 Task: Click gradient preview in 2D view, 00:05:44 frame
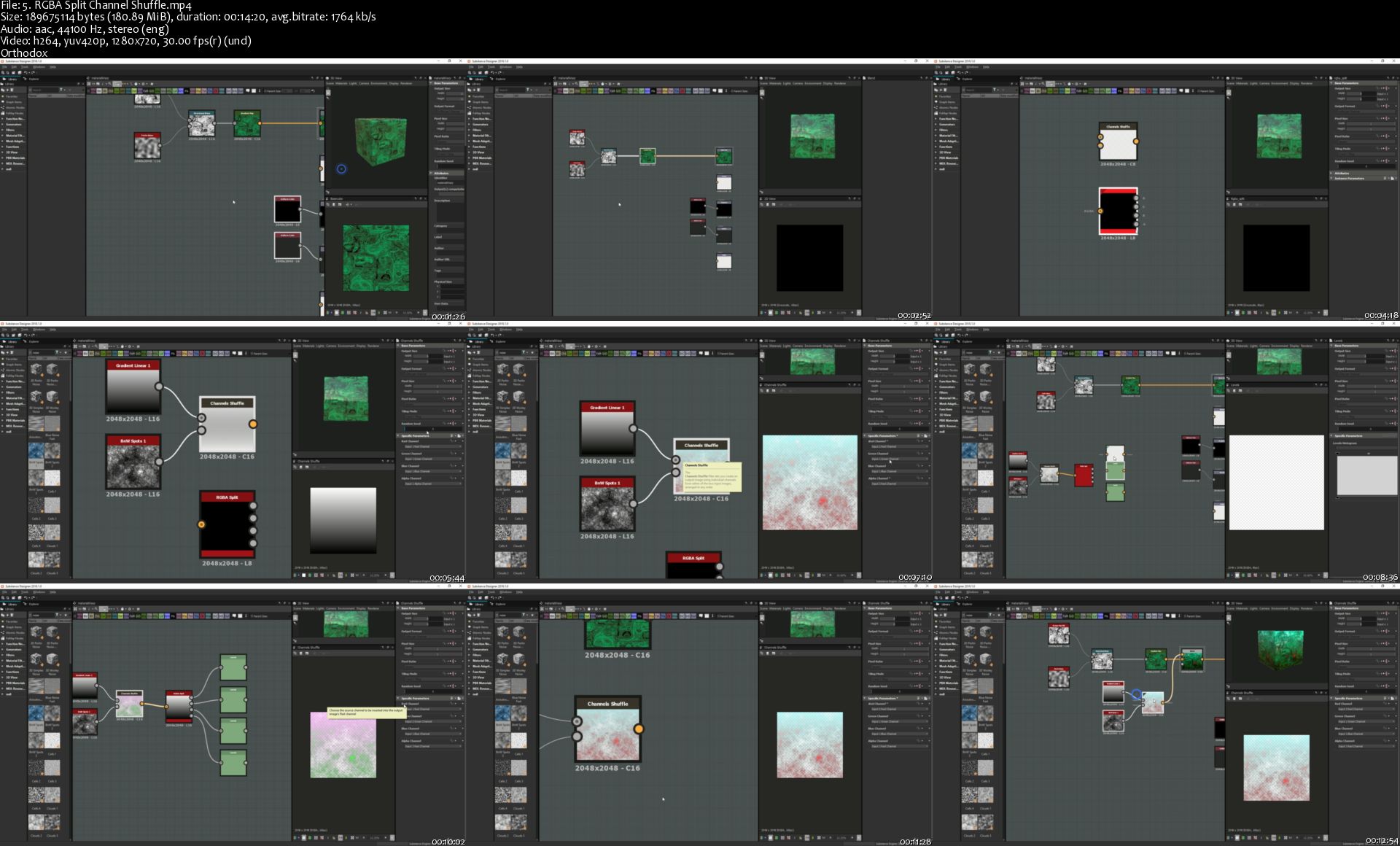pos(343,520)
